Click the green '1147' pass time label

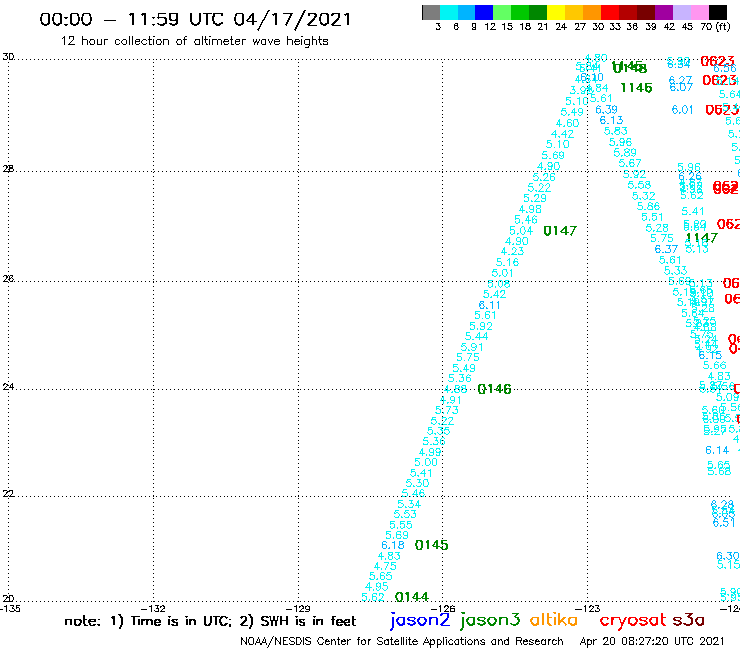702,237
